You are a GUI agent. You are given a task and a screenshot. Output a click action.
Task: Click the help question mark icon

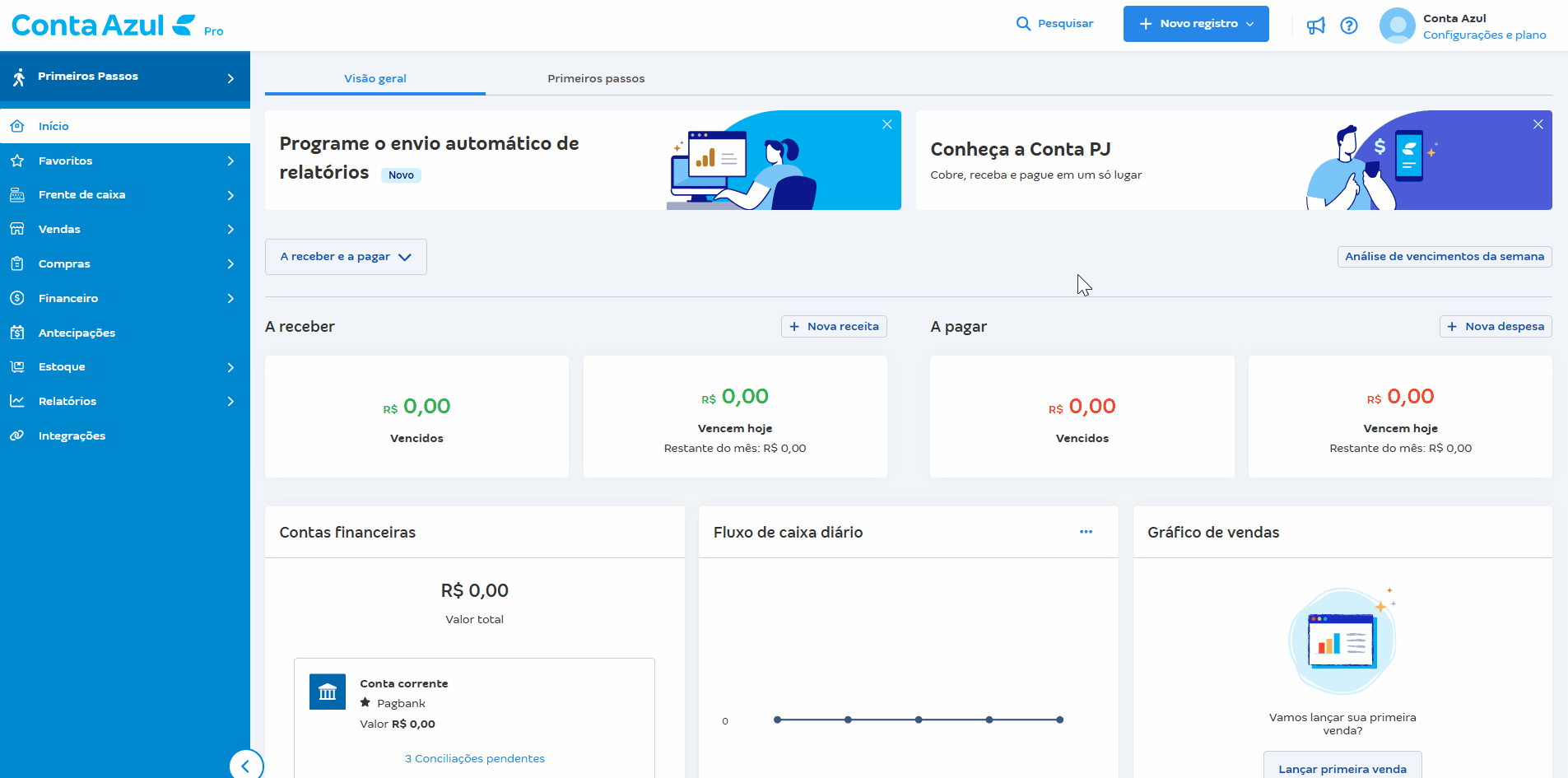tap(1350, 26)
